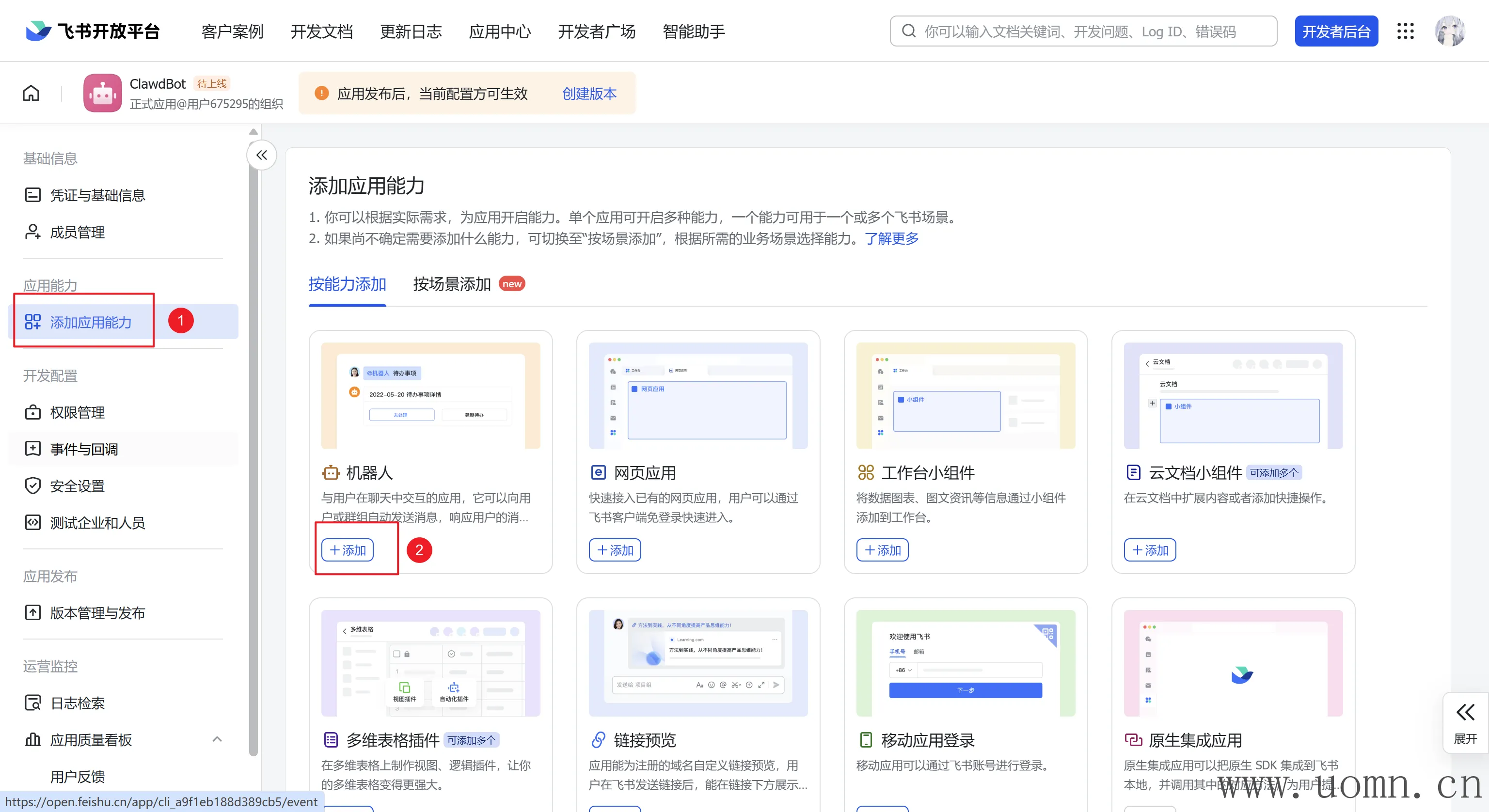Open 日志检索 under 运营监控

coord(77,703)
